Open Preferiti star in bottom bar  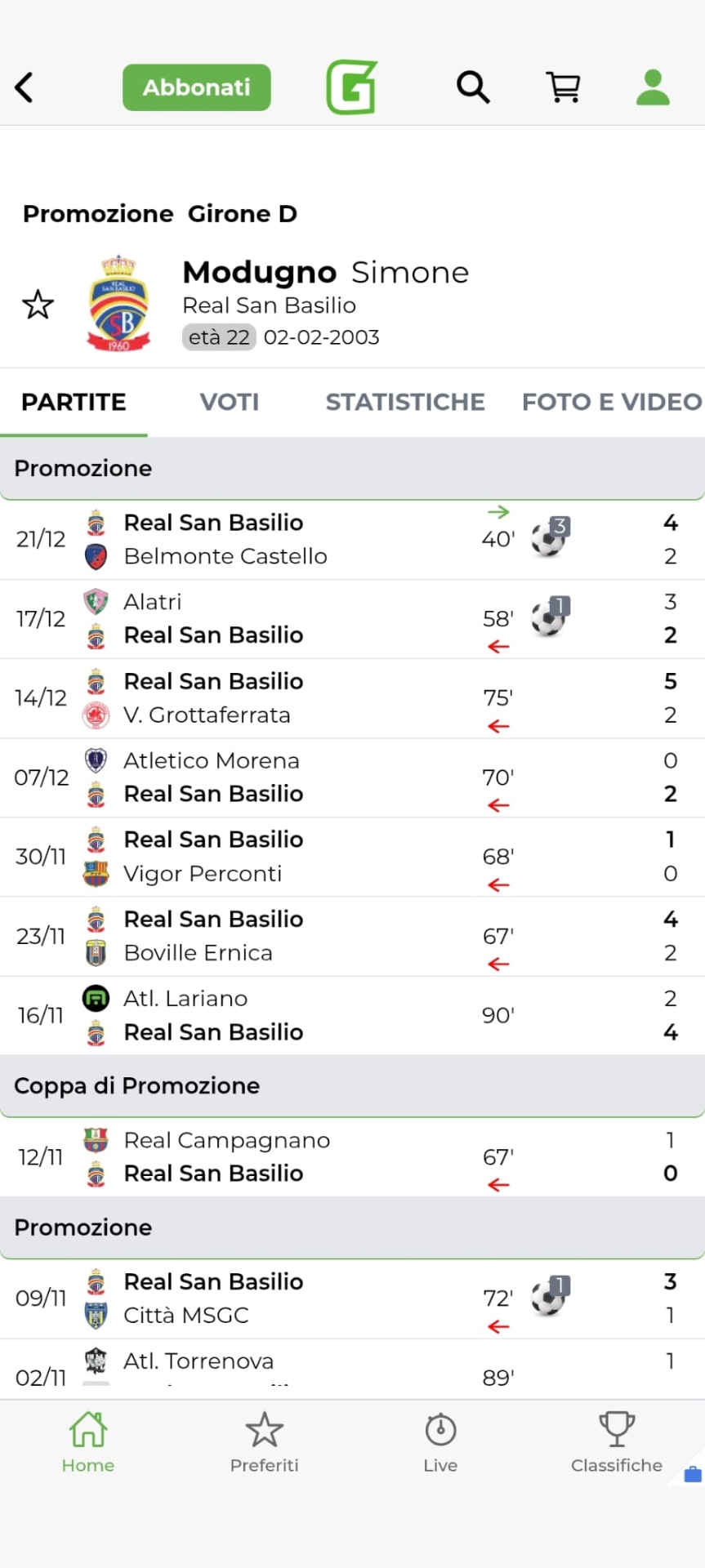[264, 1443]
